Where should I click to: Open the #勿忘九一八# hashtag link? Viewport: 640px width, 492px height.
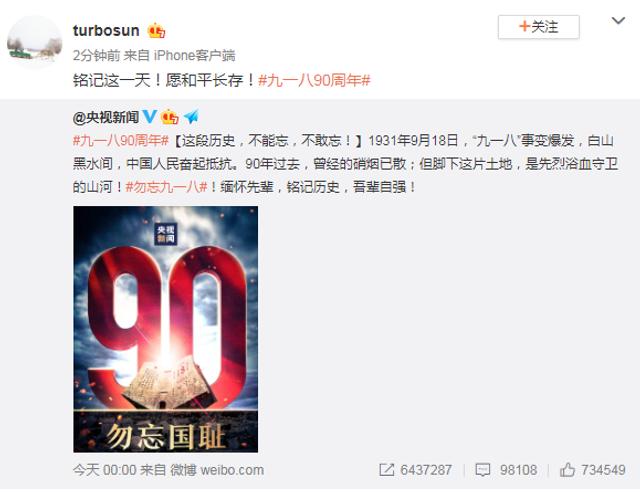tap(167, 187)
